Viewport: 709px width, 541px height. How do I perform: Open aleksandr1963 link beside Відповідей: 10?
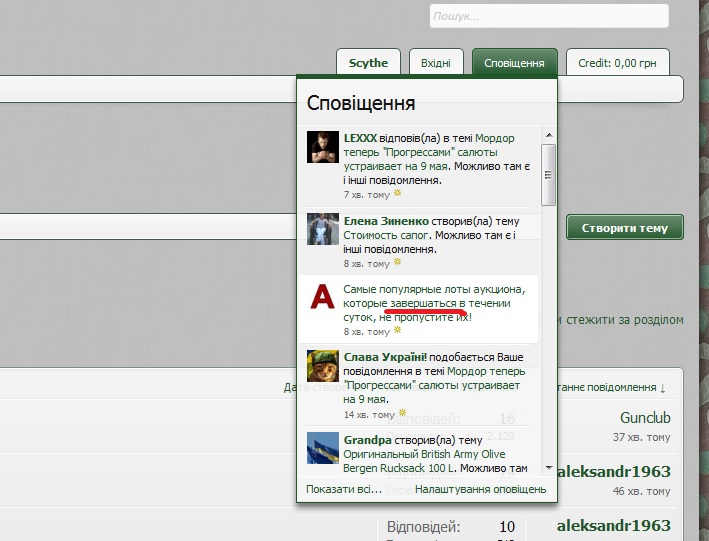tap(614, 526)
